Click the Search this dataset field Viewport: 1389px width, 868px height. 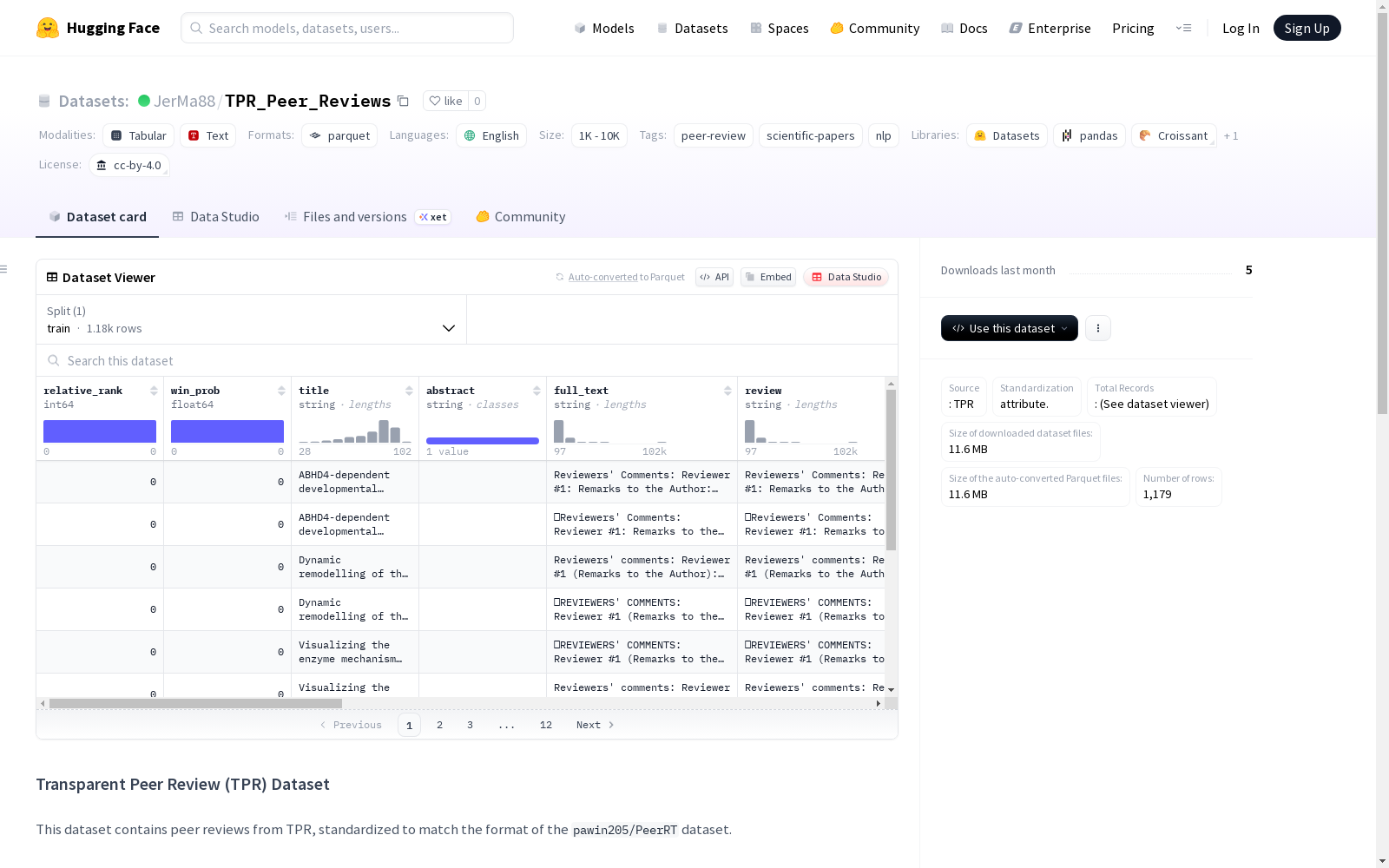(x=467, y=361)
